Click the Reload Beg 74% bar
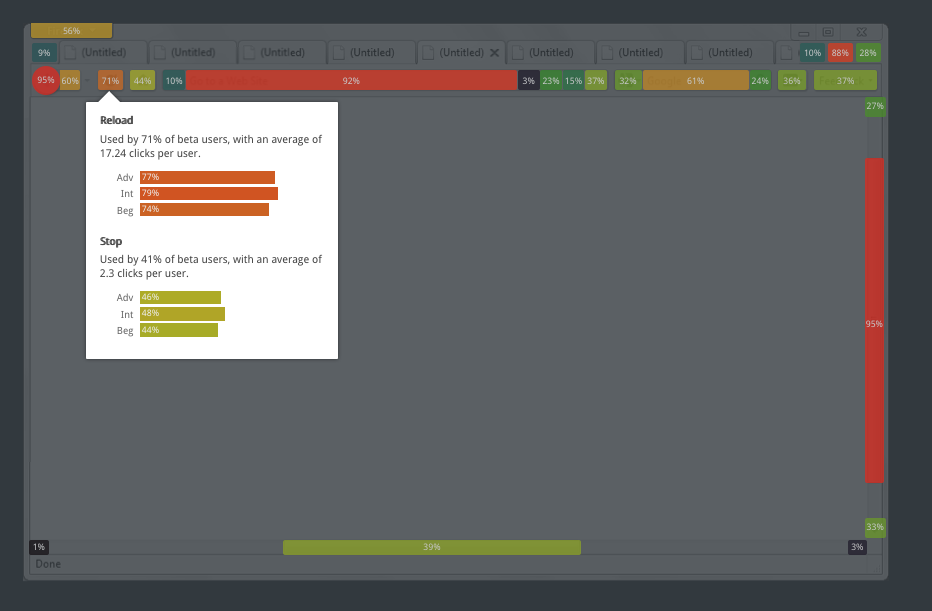932x611 pixels. coord(204,209)
